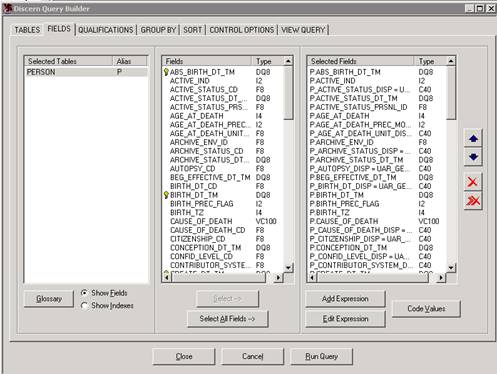
Task: Move selected field down with blue arrow
Action: [473, 157]
